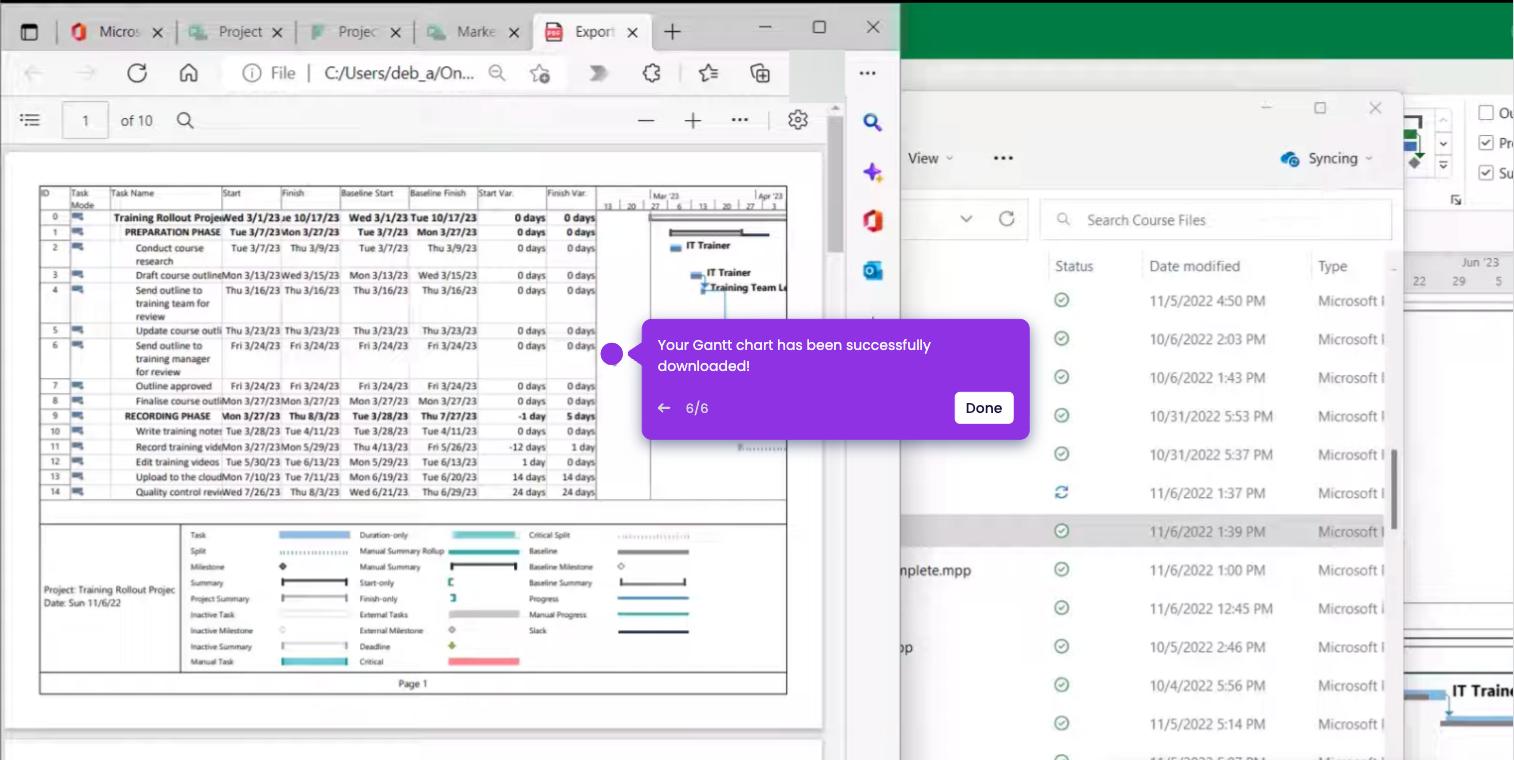This screenshot has height=760, width=1514.
Task: Open the Edge browser's new tab button
Action: [x=672, y=32]
